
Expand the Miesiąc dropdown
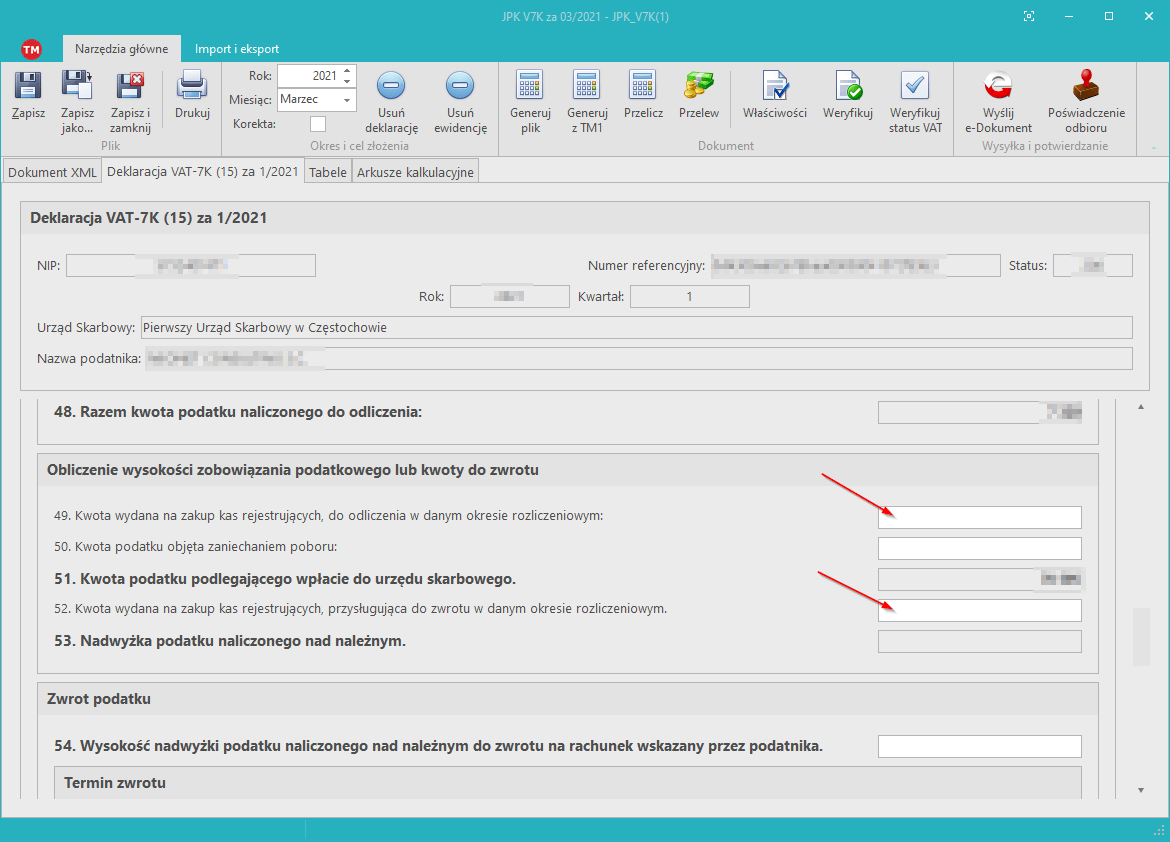point(347,100)
